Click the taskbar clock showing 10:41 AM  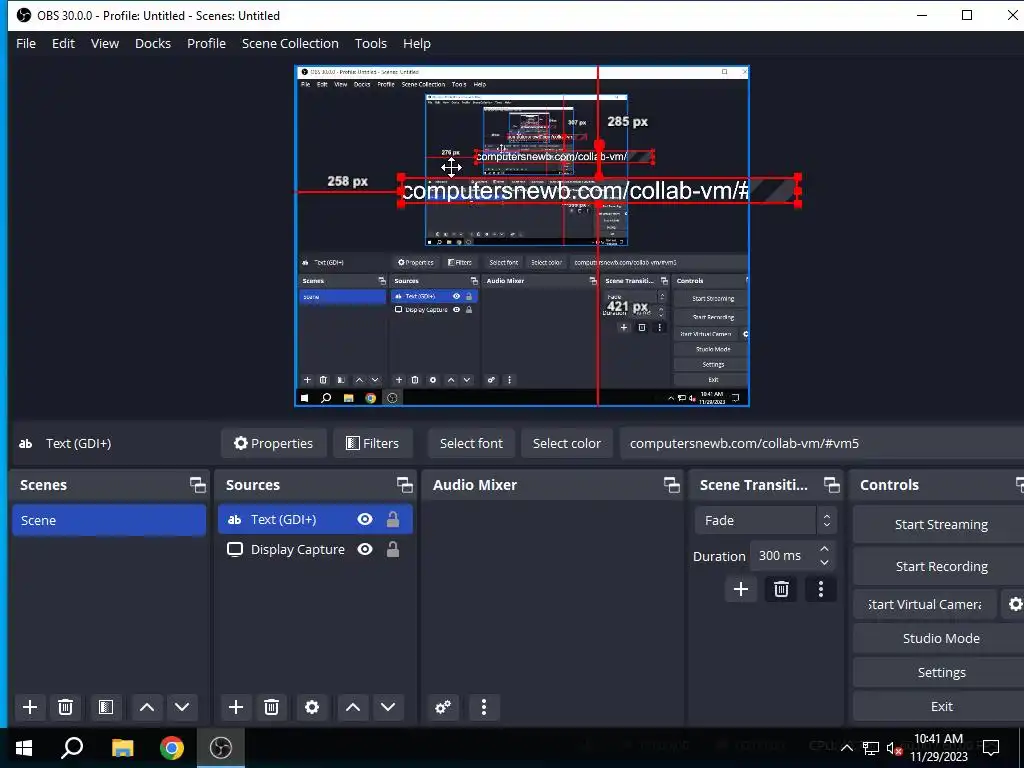click(939, 748)
